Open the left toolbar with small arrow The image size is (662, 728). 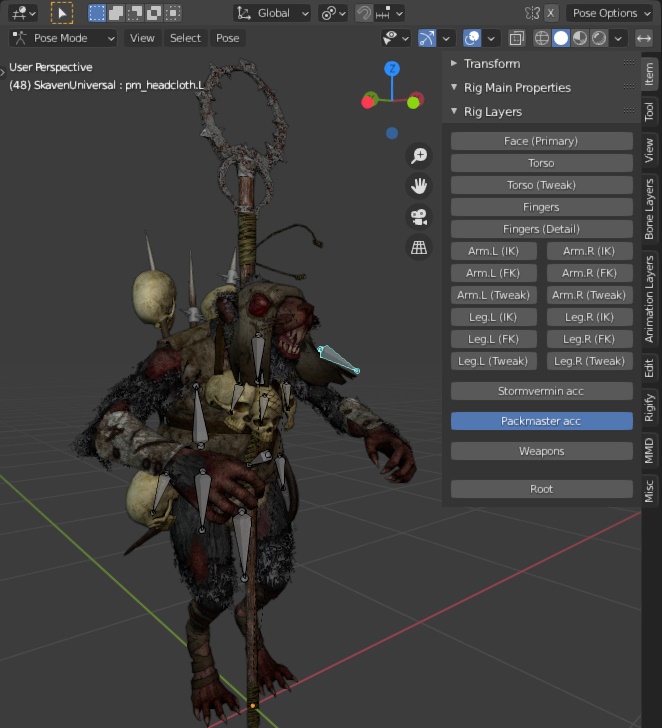pyautogui.click(x=3, y=72)
